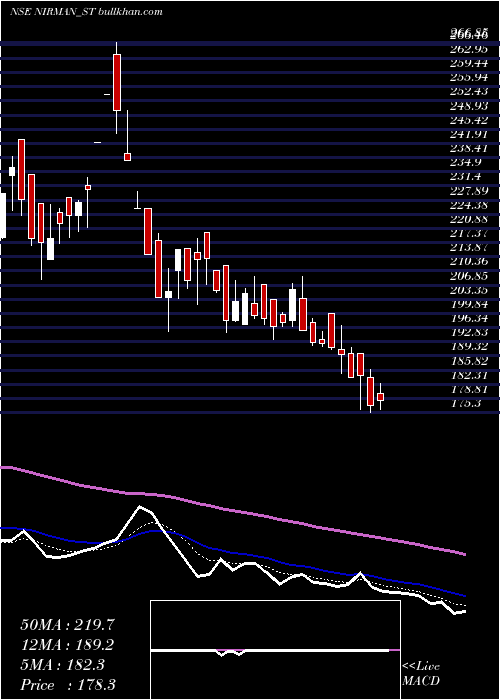The width and height of the screenshot is (500, 700).
Task: Click the 185.82 price axis label
Action: (x=468, y=361)
